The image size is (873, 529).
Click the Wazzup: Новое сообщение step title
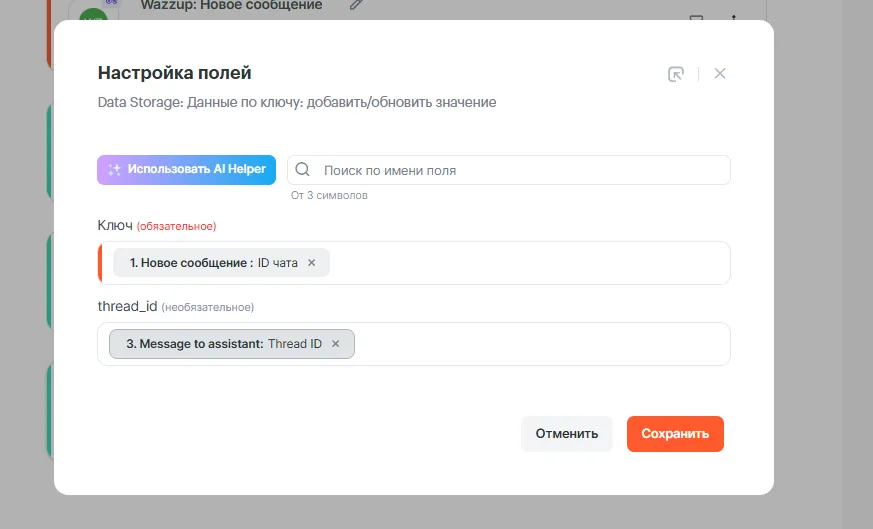231,6
